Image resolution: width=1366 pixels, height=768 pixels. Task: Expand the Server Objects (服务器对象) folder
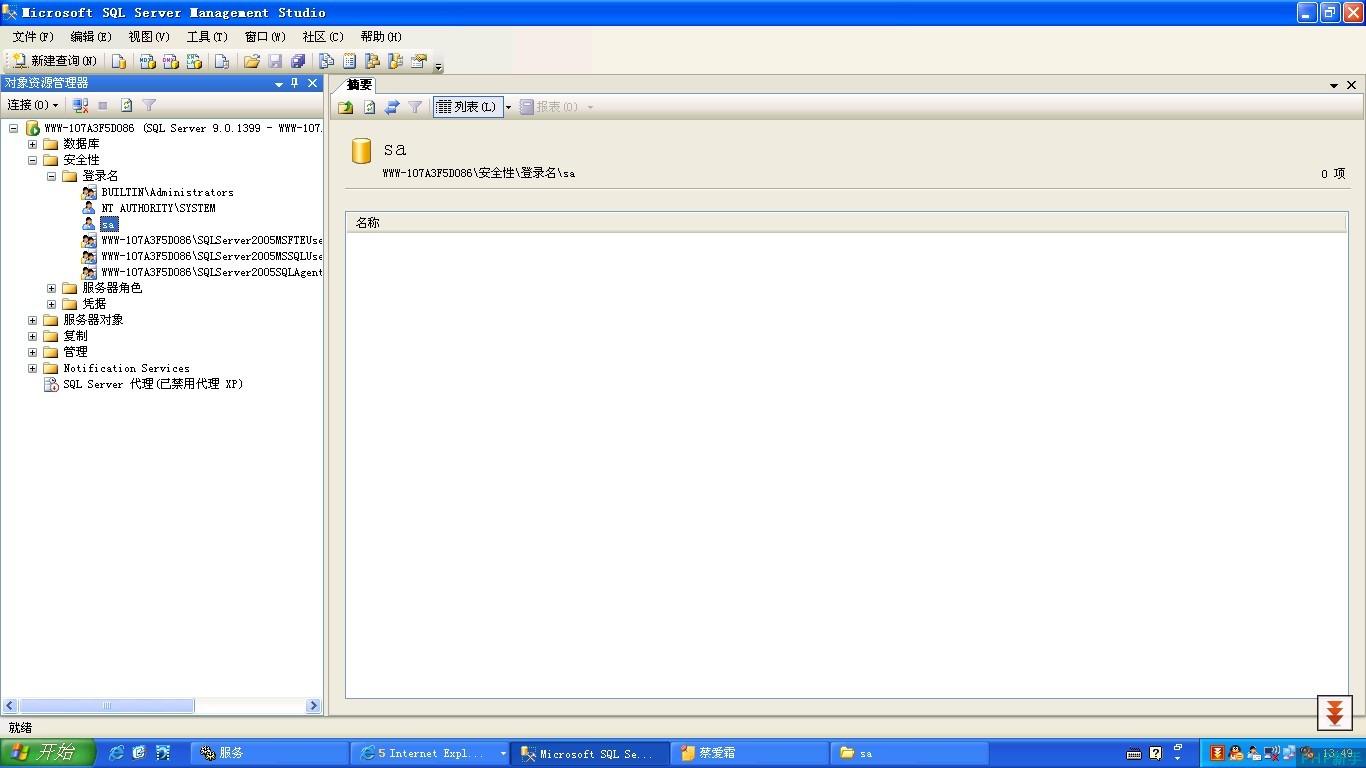[x=32, y=320]
